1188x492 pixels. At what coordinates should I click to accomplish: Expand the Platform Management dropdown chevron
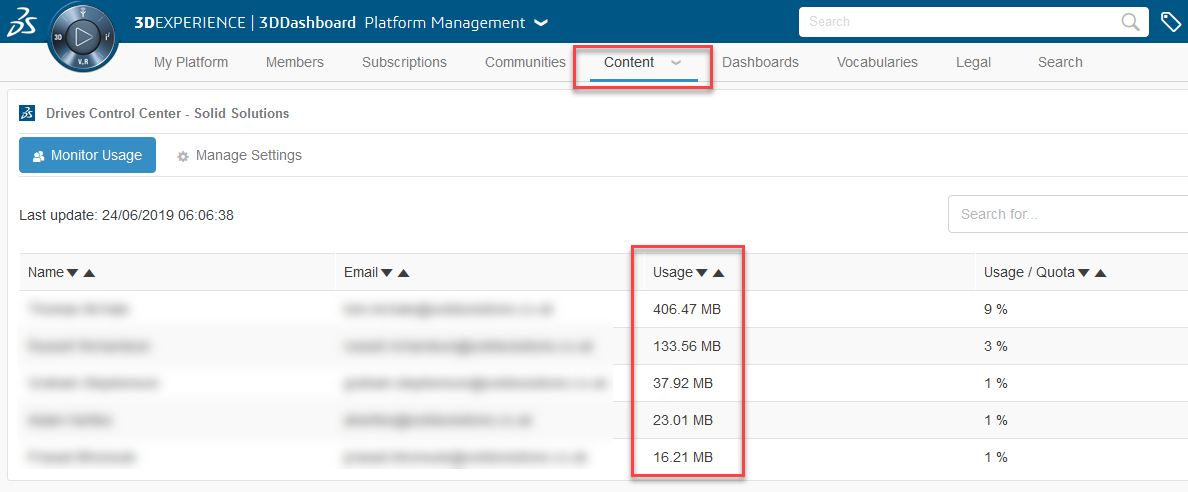pos(541,23)
